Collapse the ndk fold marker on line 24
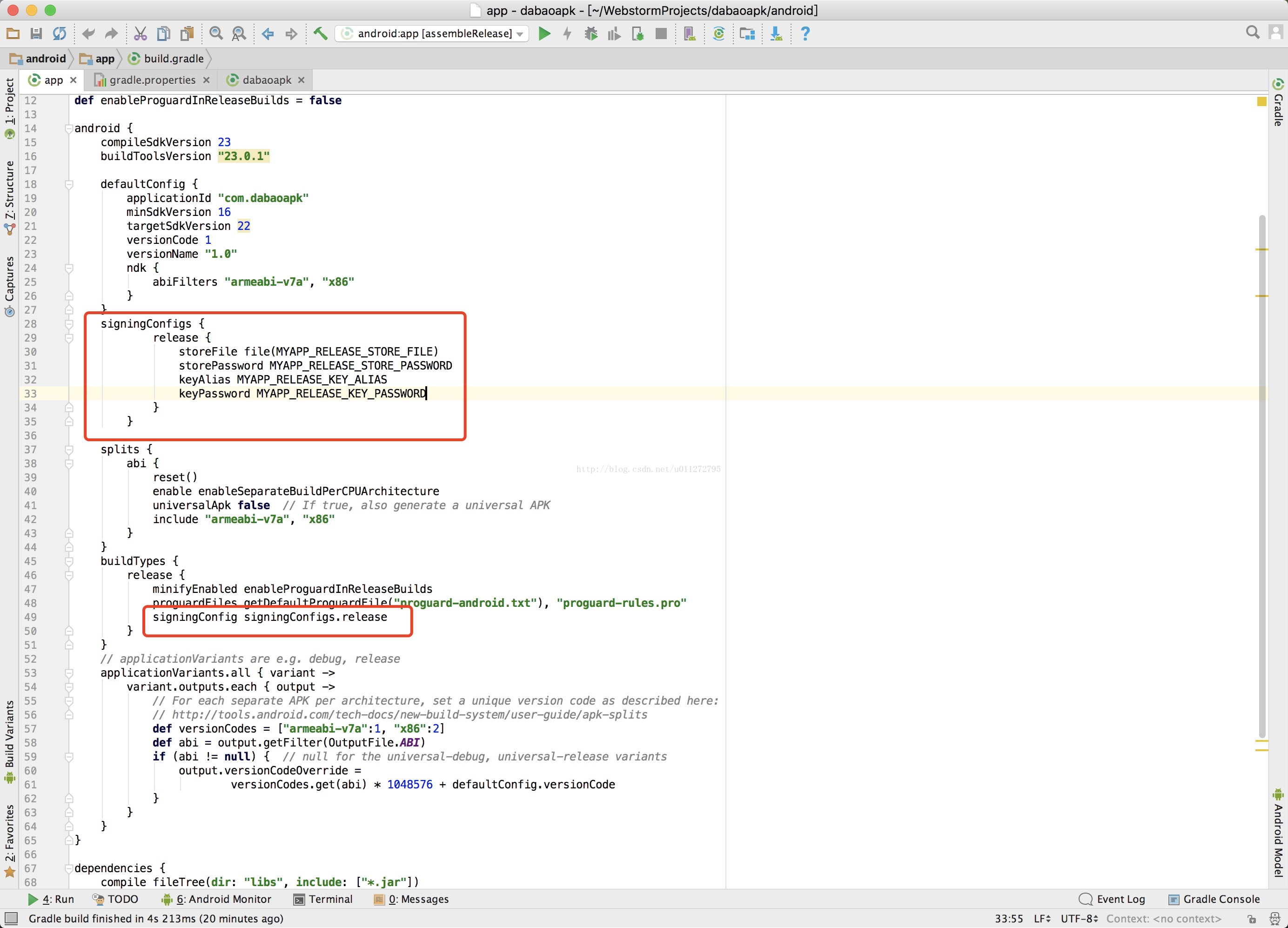Screen dimensions: 1288x928 [69, 268]
